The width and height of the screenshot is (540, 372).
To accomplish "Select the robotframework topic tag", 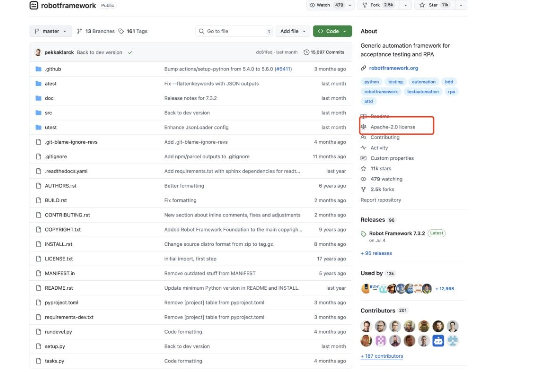I will tap(381, 92).
